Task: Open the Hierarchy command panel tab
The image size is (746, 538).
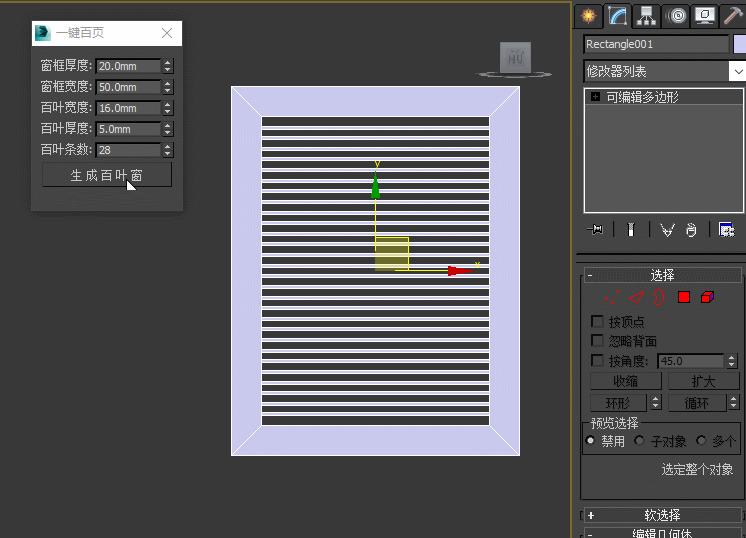Action: point(646,16)
